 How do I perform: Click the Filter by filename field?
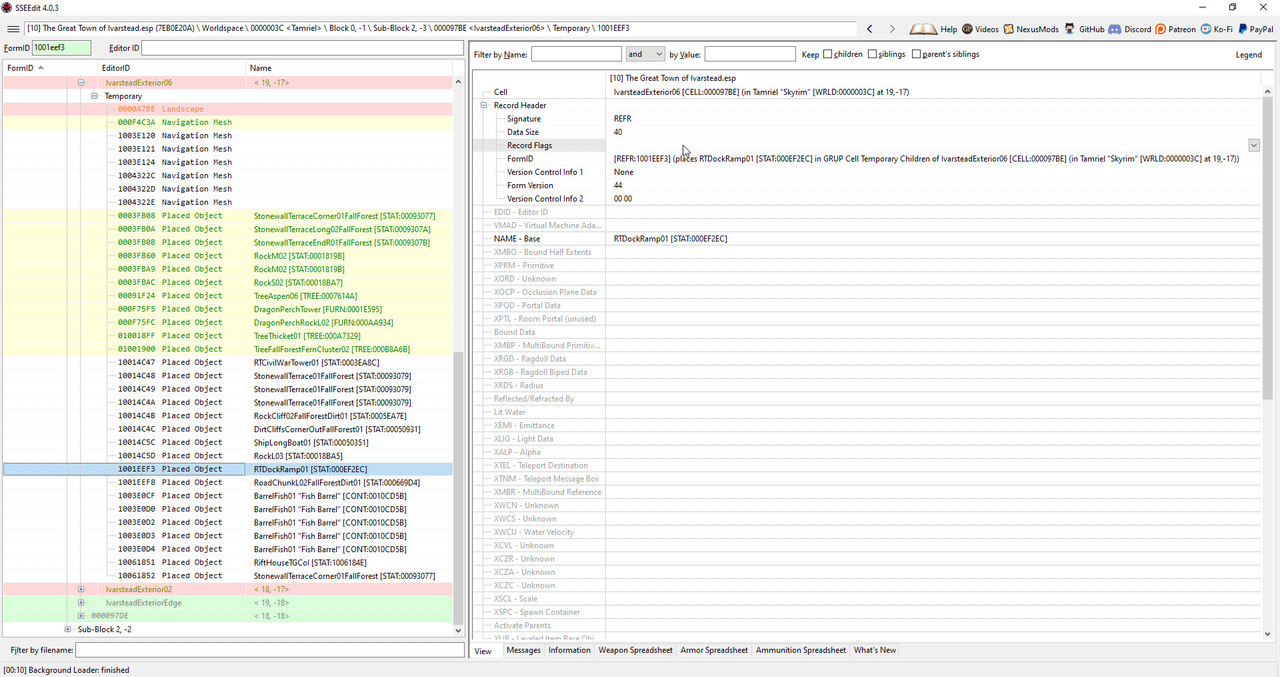pos(269,650)
